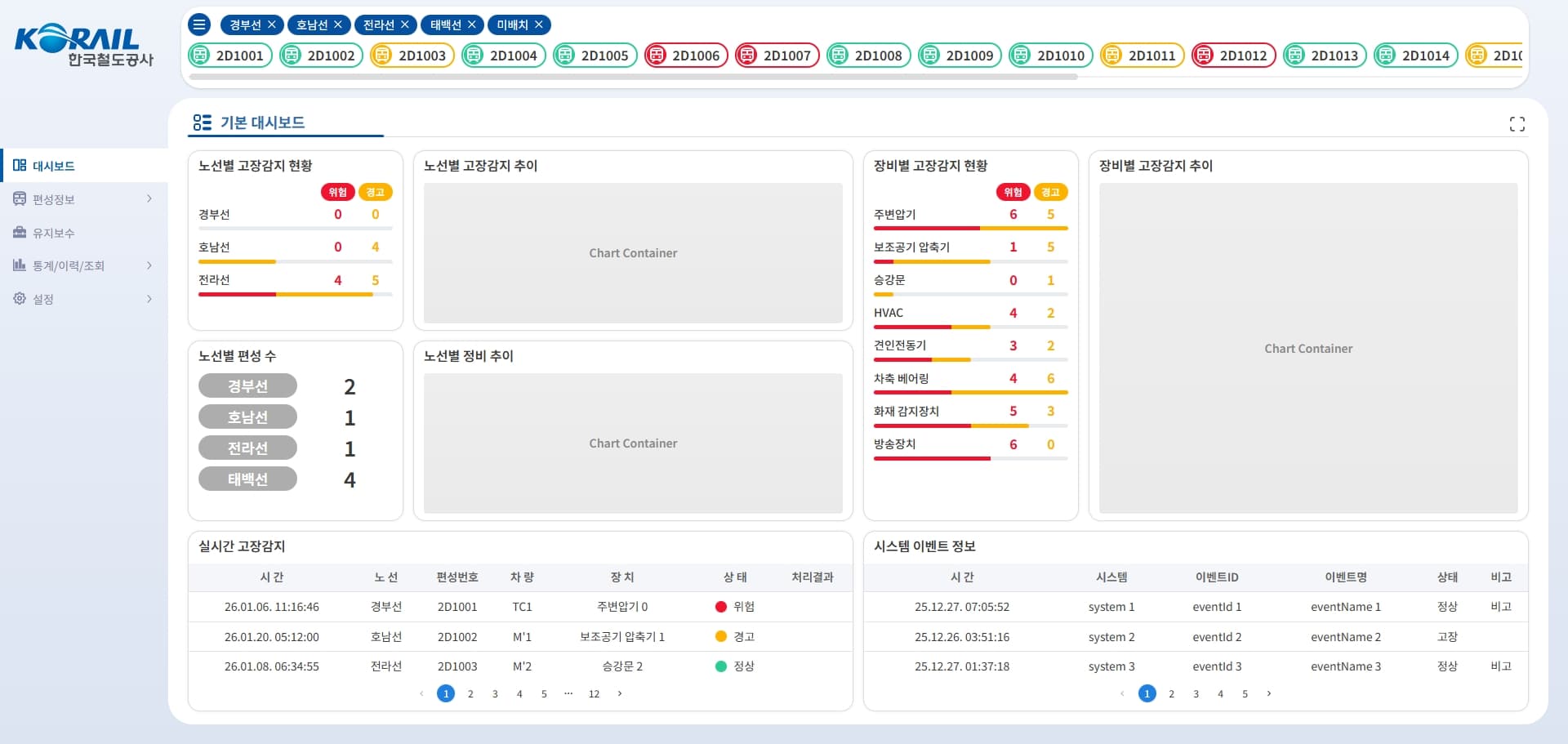Toggle the 경고 badge in 장비별 고장감지 현황

pyautogui.click(x=1051, y=193)
